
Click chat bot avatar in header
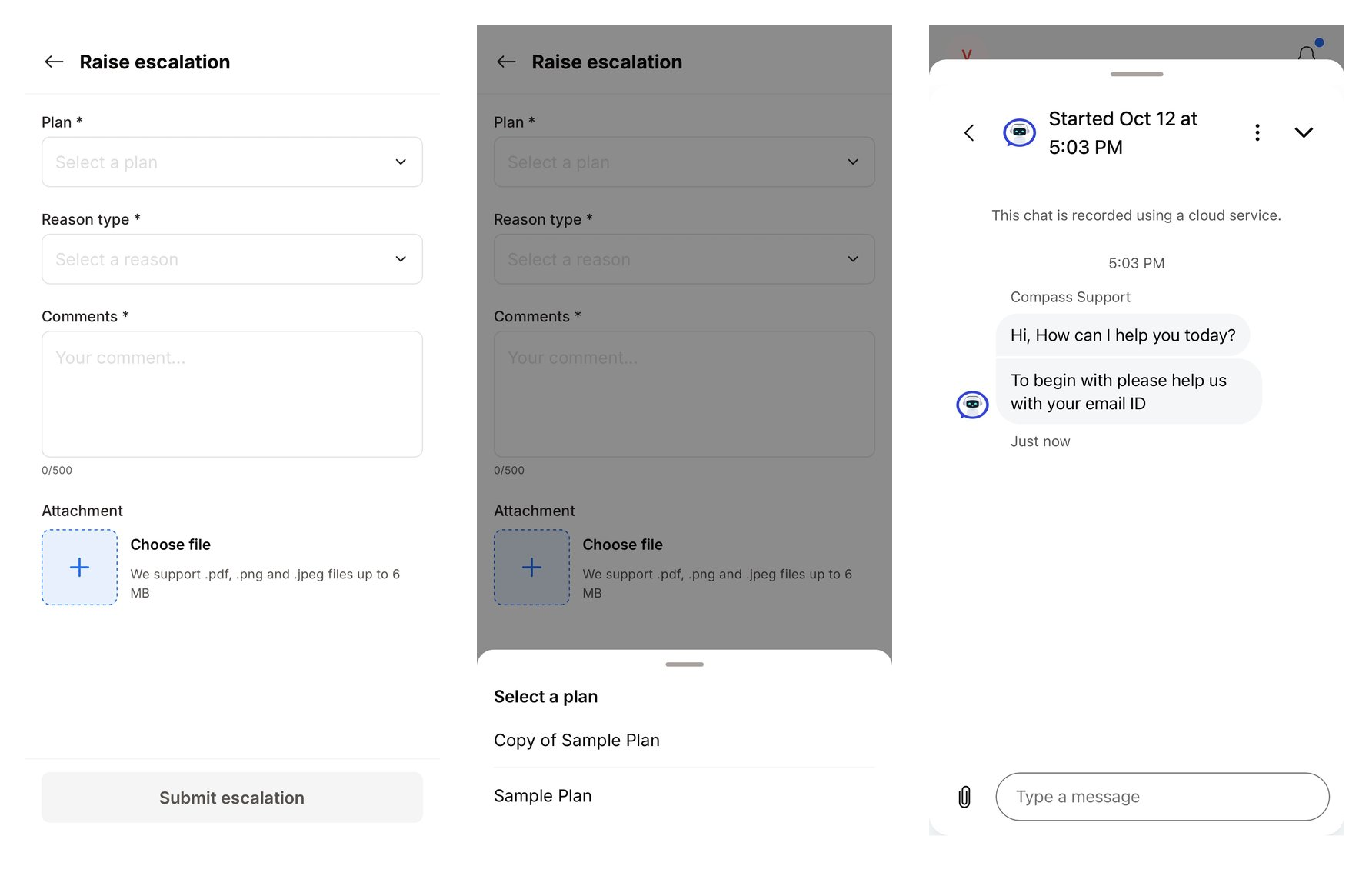click(x=1020, y=132)
